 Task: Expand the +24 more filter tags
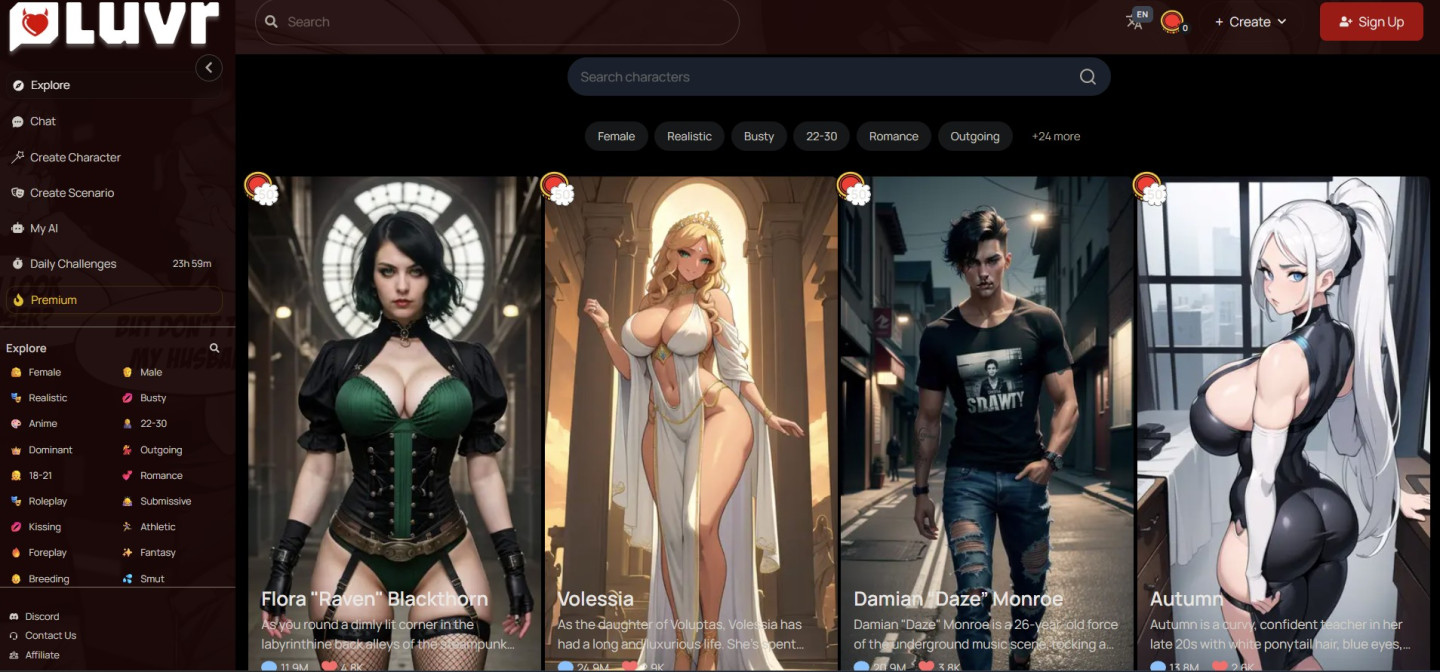pos(1055,136)
